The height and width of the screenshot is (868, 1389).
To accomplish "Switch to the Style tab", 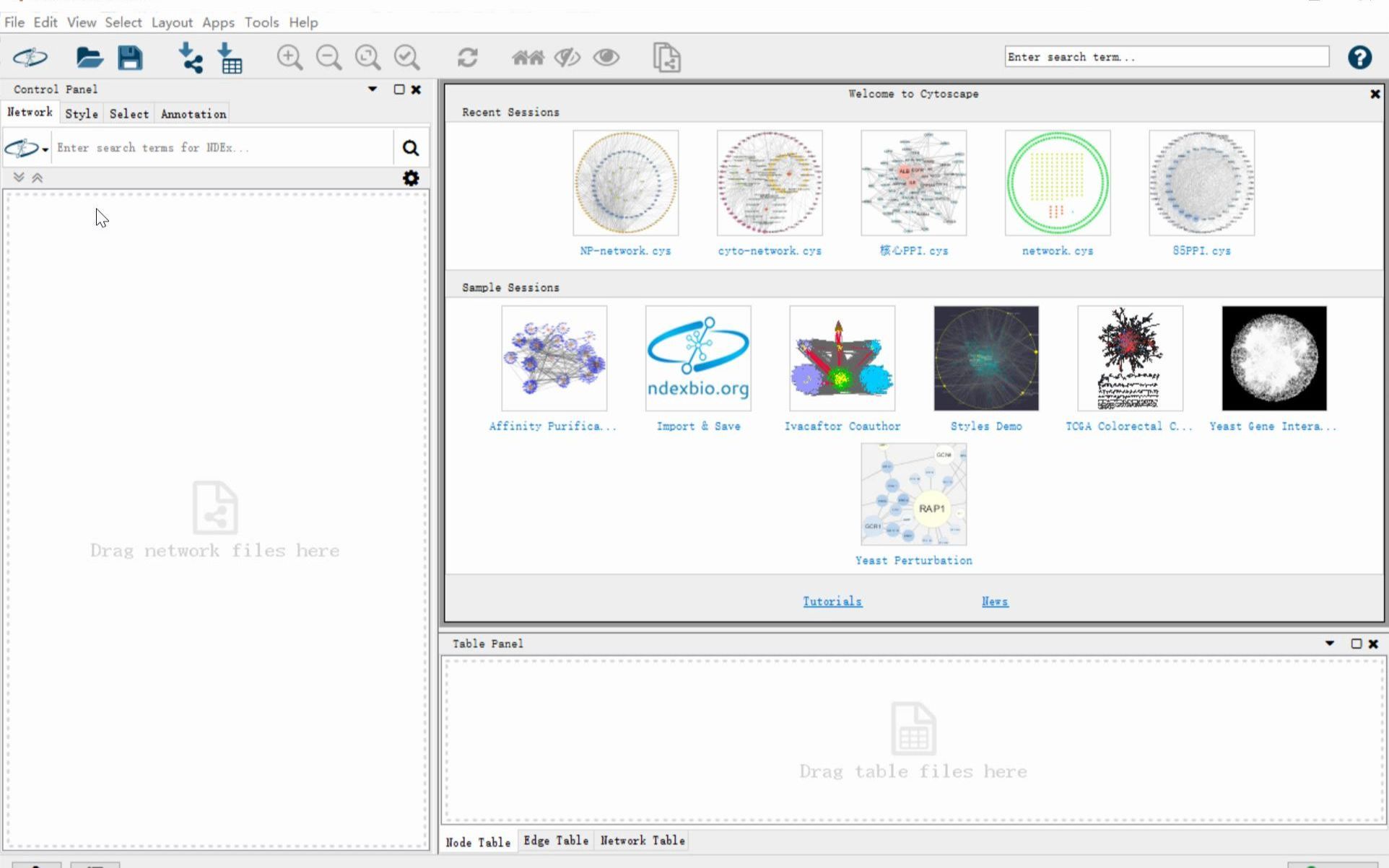I will coord(82,114).
